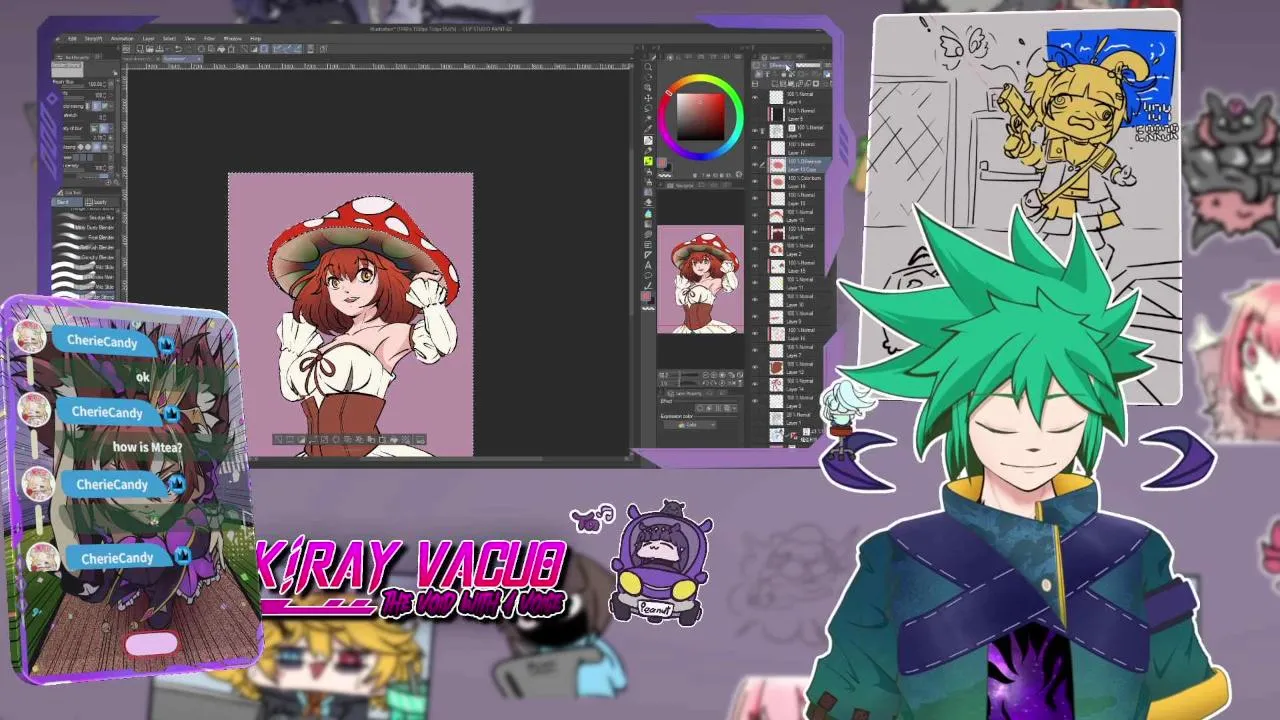Viewport: 1280px width, 720px height.
Task: Click the Clip Studio logo icon in command bar
Action: pos(126,49)
